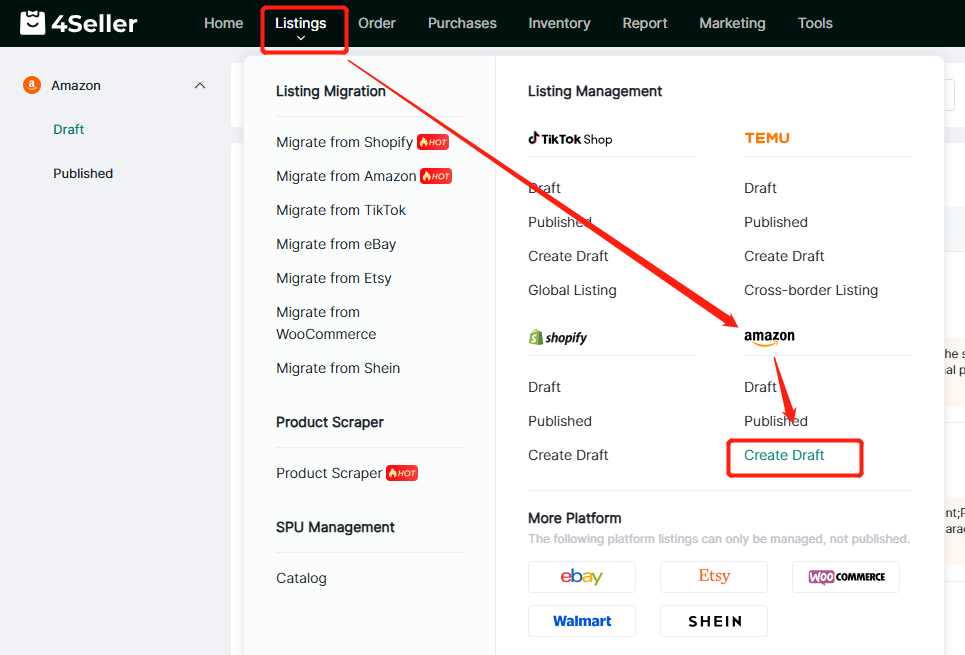
Task: Click the Shopify logo
Action: click(558, 337)
